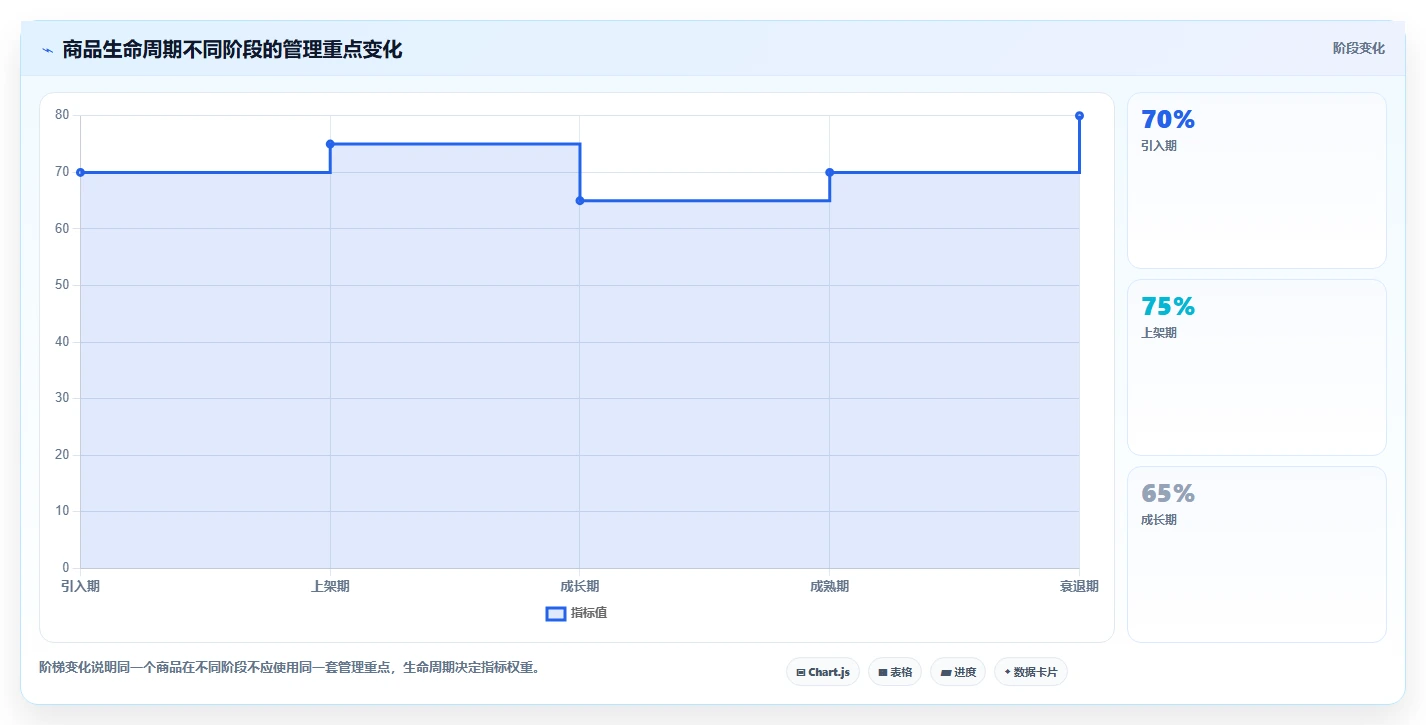
Task: Click the 阶段变化 label in header
Action: 1359,48
